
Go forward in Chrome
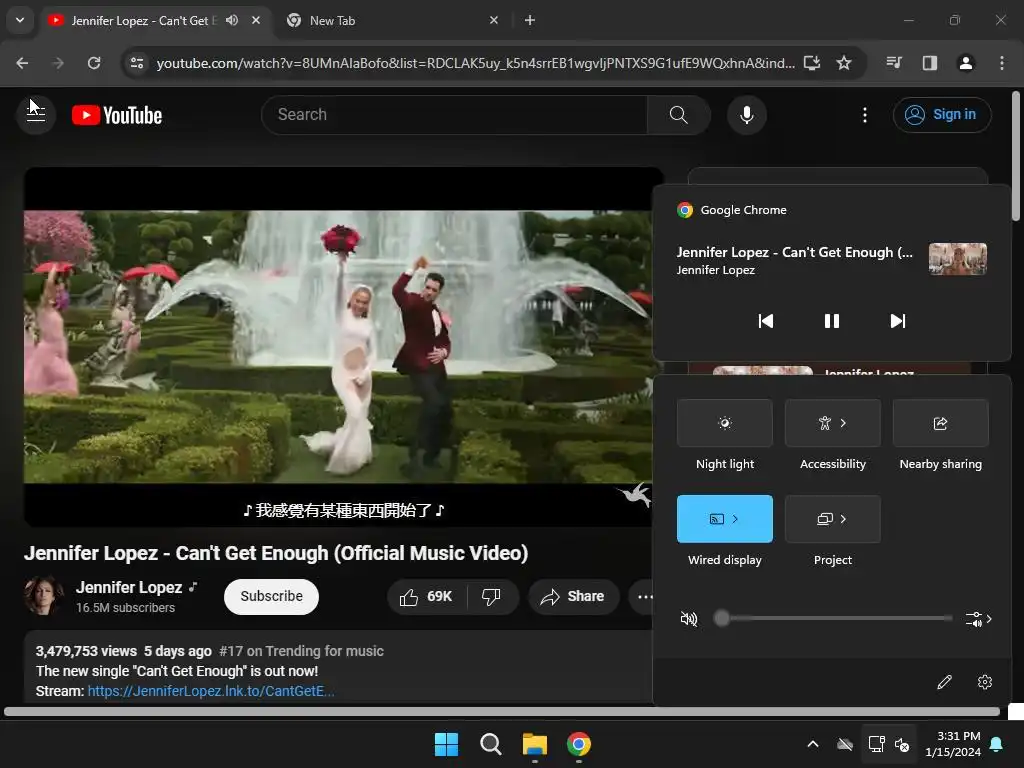pos(58,63)
